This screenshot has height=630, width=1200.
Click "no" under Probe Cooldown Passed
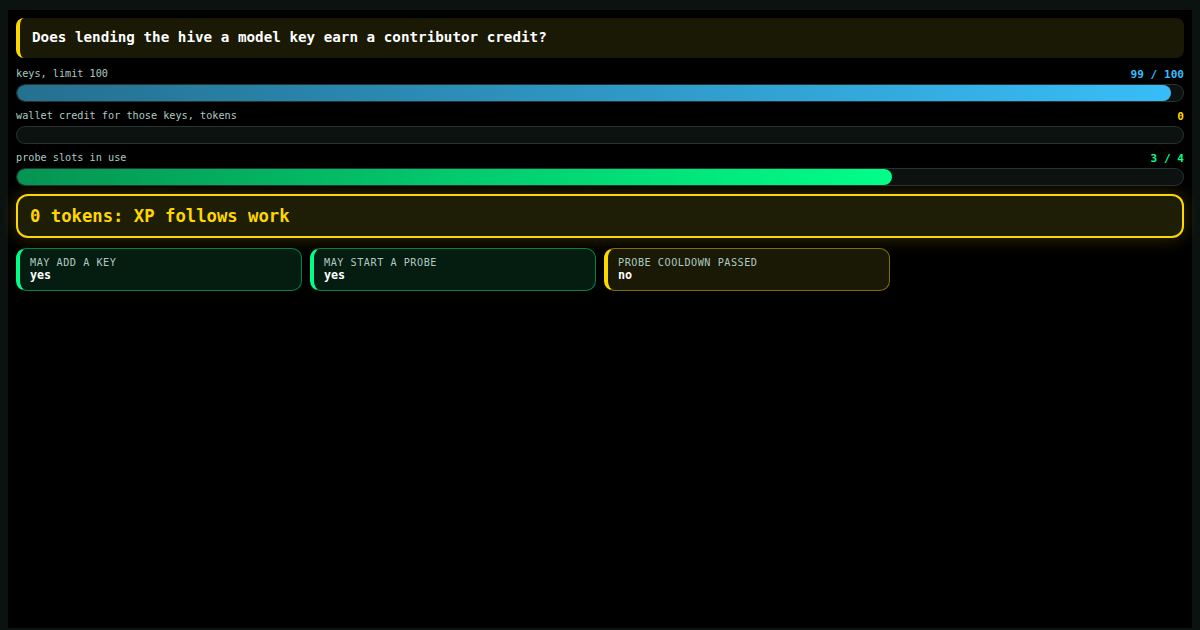point(625,275)
